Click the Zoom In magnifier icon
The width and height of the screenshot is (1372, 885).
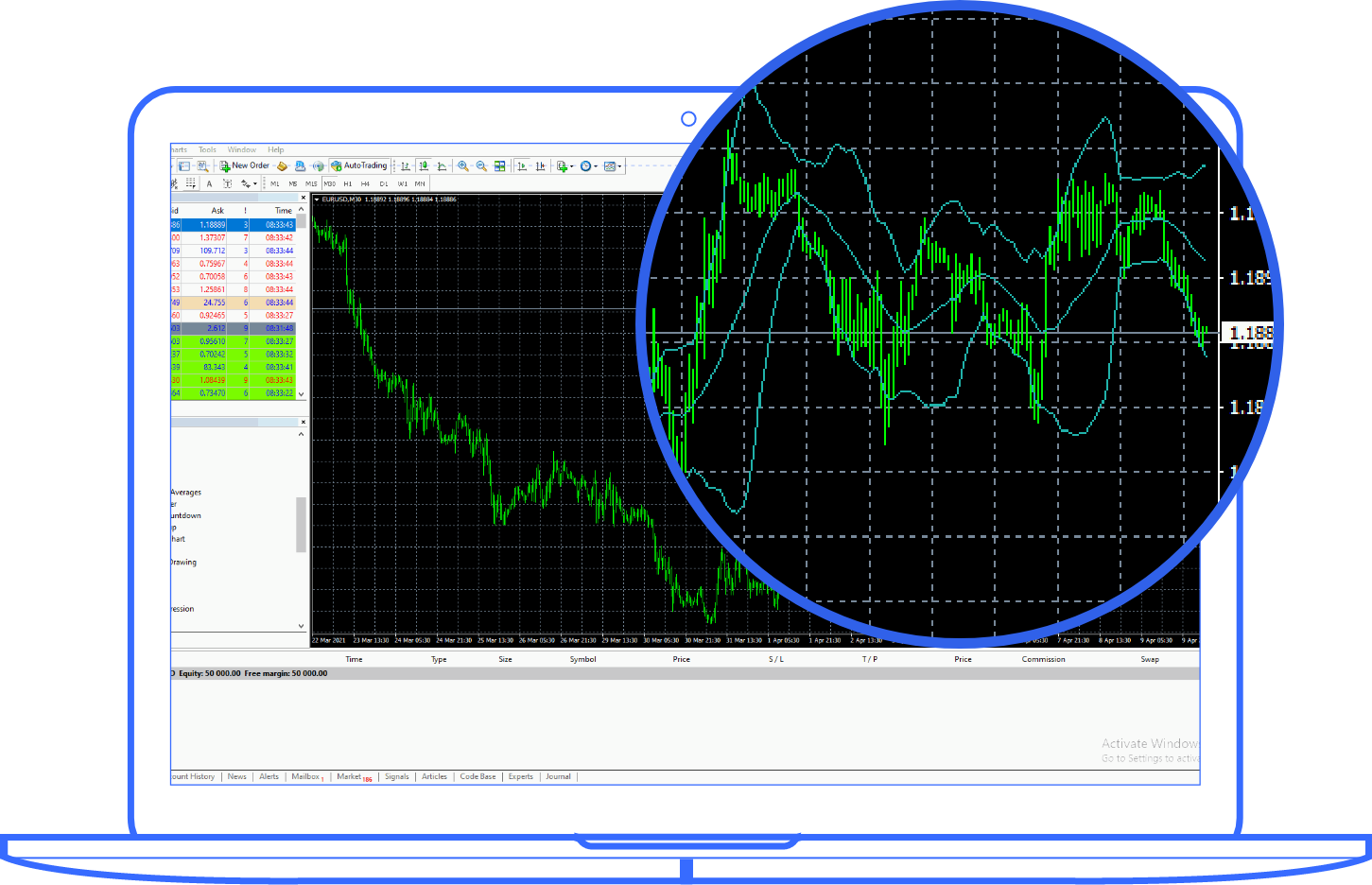coord(463,165)
